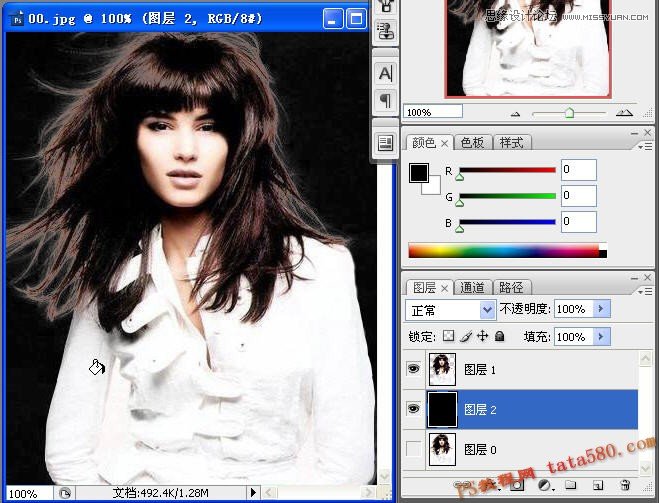This screenshot has width=659, height=503.
Task: Toggle lock all padlock
Action: (x=499, y=336)
